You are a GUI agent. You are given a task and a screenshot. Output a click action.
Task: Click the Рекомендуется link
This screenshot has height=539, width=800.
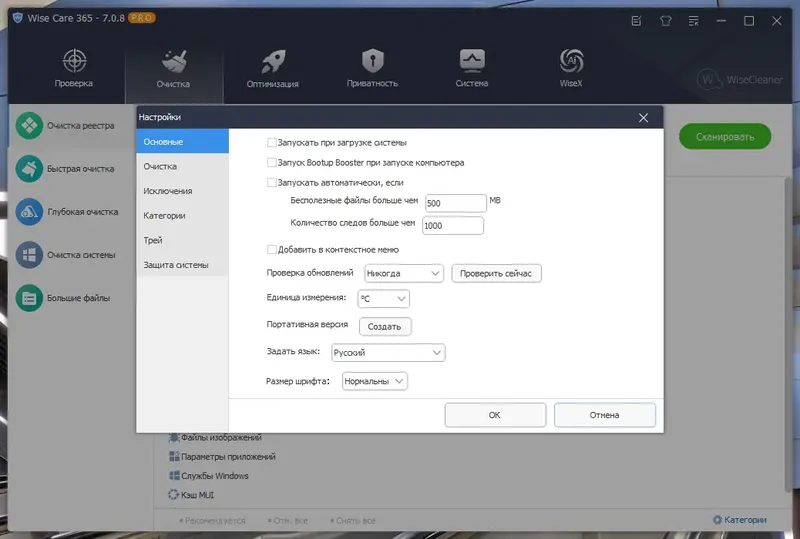[215, 521]
